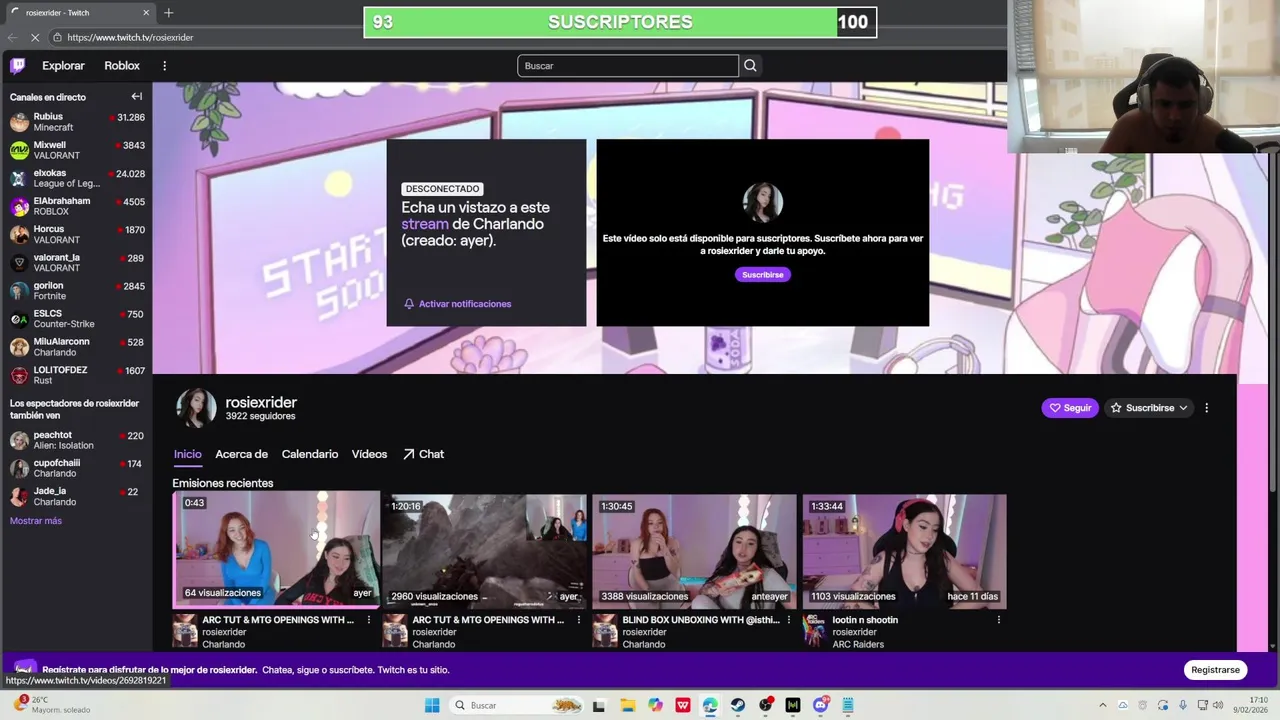Open the 1:33:44 broadcast thumbnail
The image size is (1280, 720).
(x=904, y=551)
